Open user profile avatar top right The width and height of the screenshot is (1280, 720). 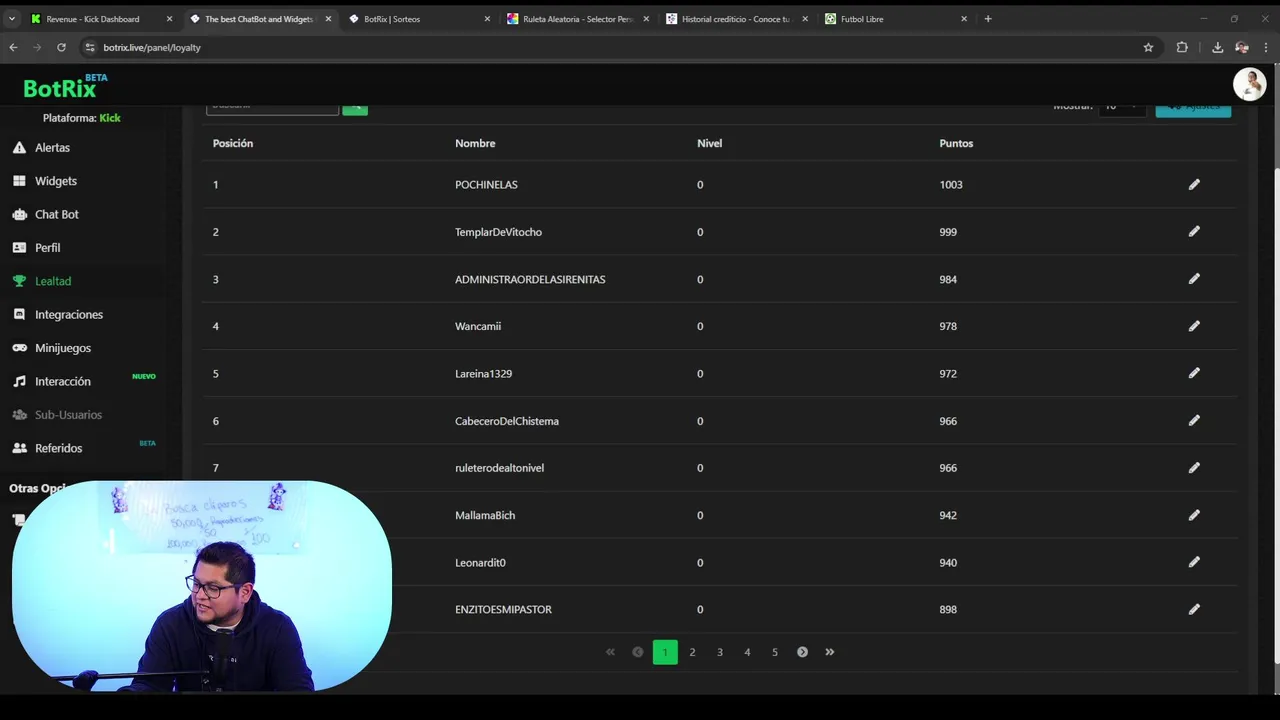click(x=1249, y=85)
